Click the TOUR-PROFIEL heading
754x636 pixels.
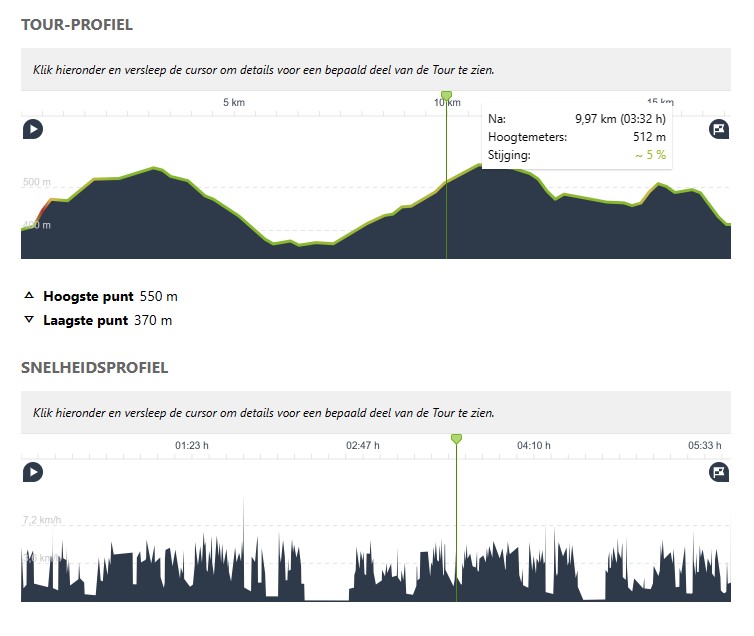tap(77, 24)
